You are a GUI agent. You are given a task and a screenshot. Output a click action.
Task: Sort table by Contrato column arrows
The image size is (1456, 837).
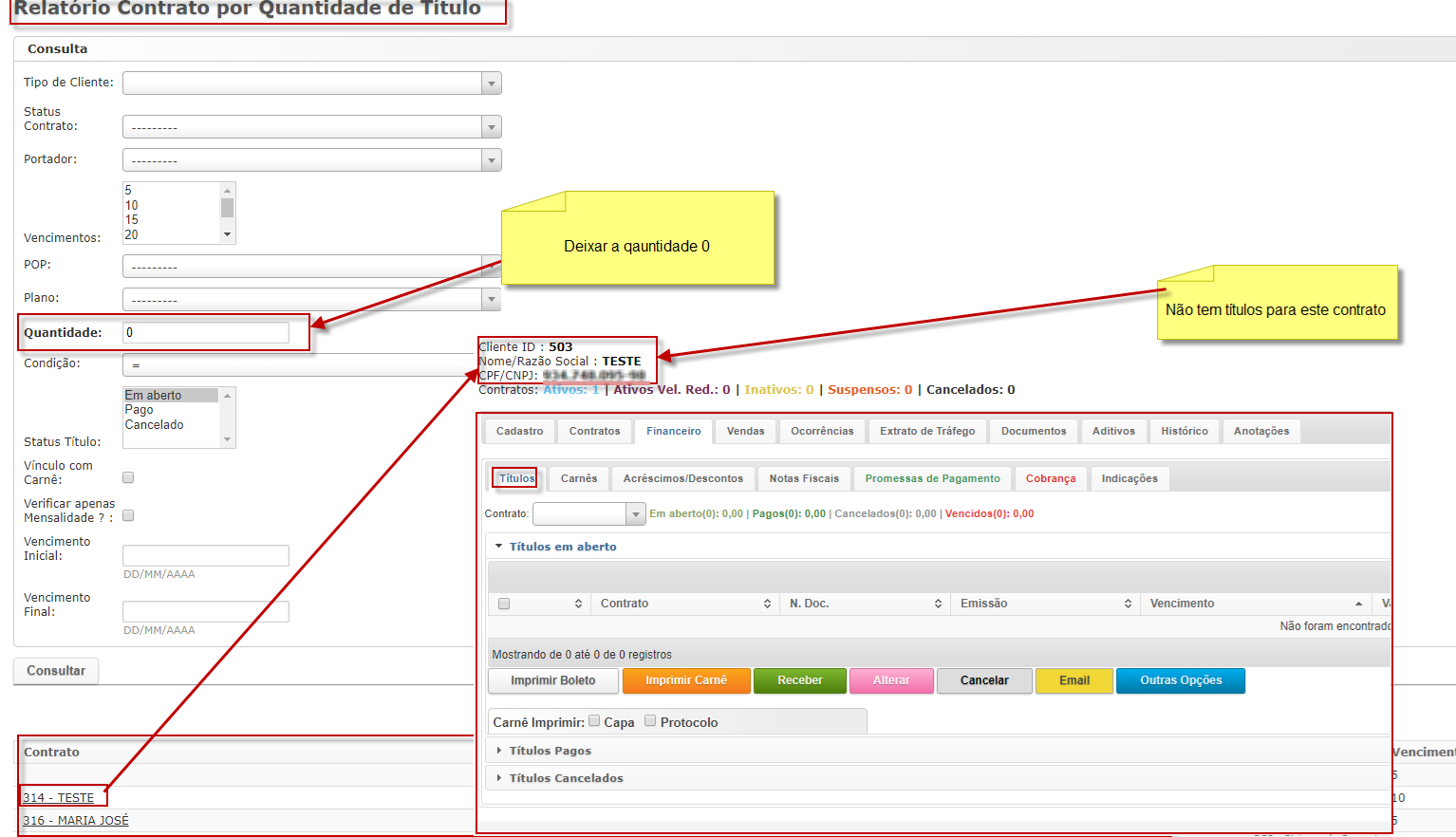(x=767, y=604)
